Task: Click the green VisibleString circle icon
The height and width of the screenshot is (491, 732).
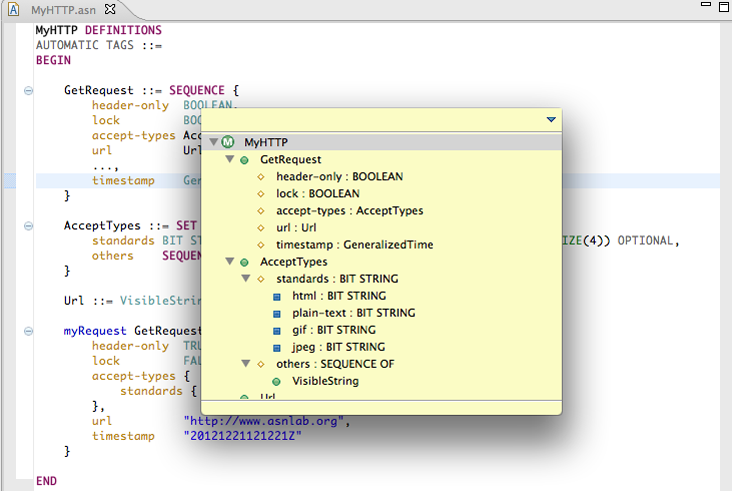Action: click(x=277, y=381)
